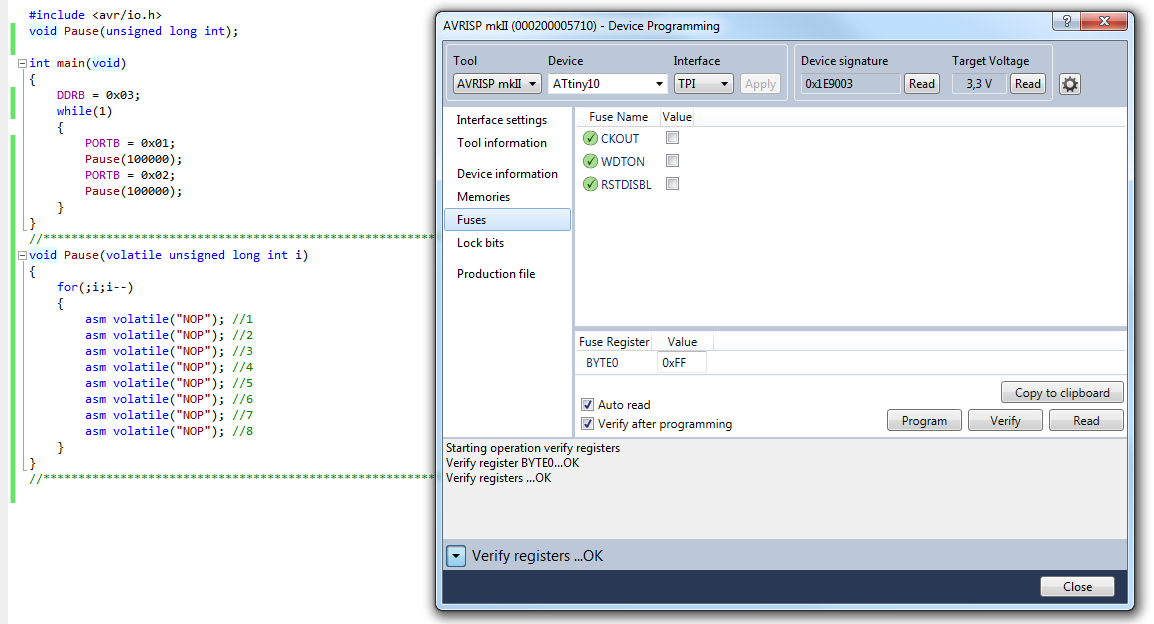1154x624 pixels.
Task: Read the device signature
Action: pyautogui.click(x=921, y=84)
